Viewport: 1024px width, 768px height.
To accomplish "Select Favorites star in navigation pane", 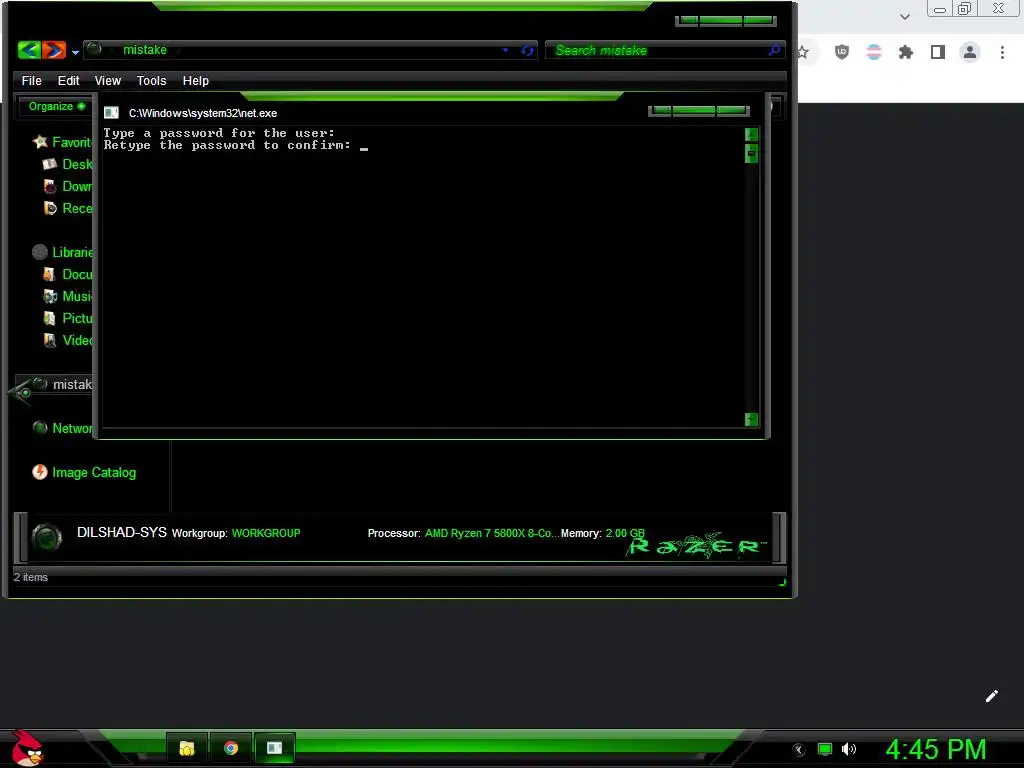I will click(40, 142).
